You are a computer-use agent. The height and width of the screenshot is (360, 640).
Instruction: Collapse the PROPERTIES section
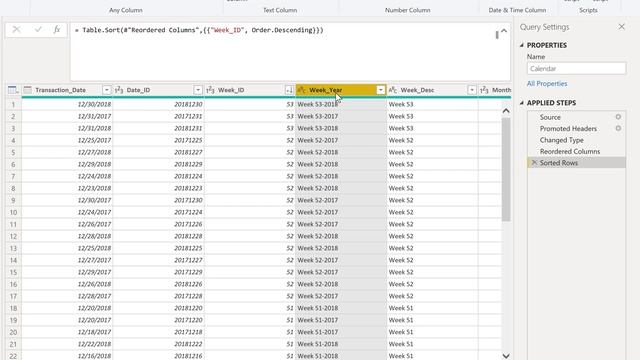click(522, 45)
